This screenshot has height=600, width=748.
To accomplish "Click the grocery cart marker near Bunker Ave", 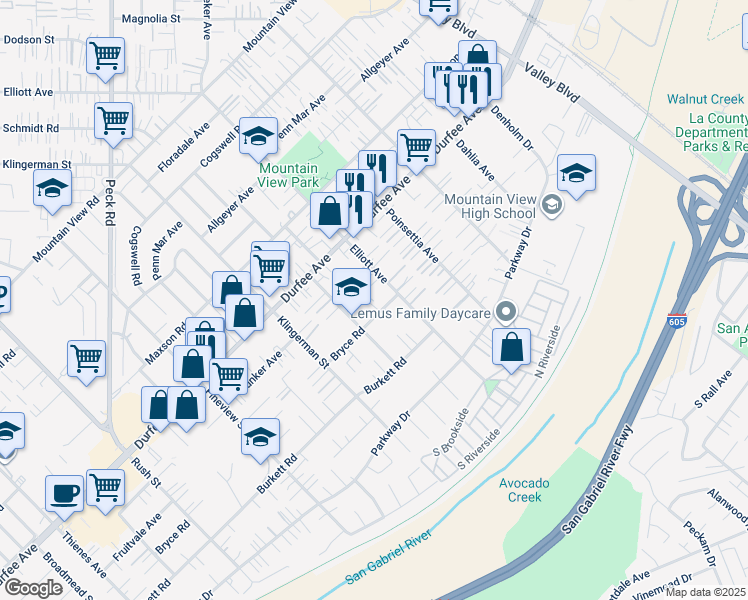I will (x=229, y=379).
